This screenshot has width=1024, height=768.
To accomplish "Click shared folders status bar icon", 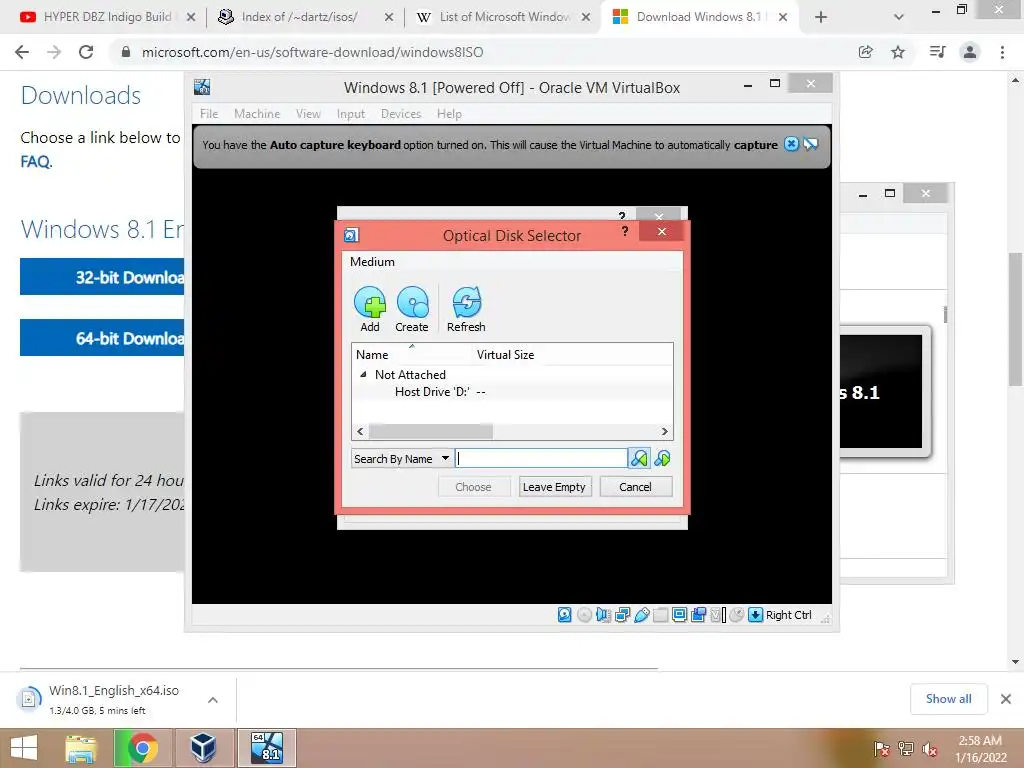I will tap(660, 615).
